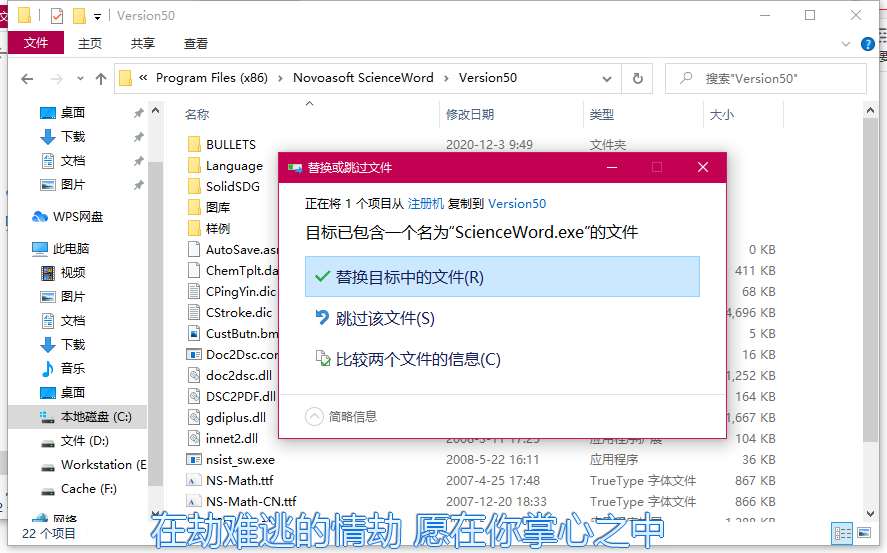Select the 图库 folder
Screen dimensions: 887x553
click(x=218, y=208)
